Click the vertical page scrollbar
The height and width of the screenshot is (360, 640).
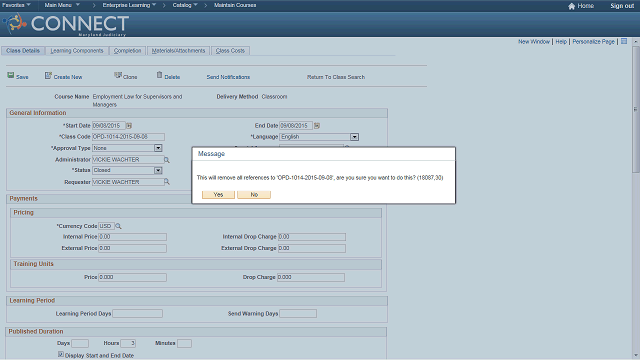(636, 110)
